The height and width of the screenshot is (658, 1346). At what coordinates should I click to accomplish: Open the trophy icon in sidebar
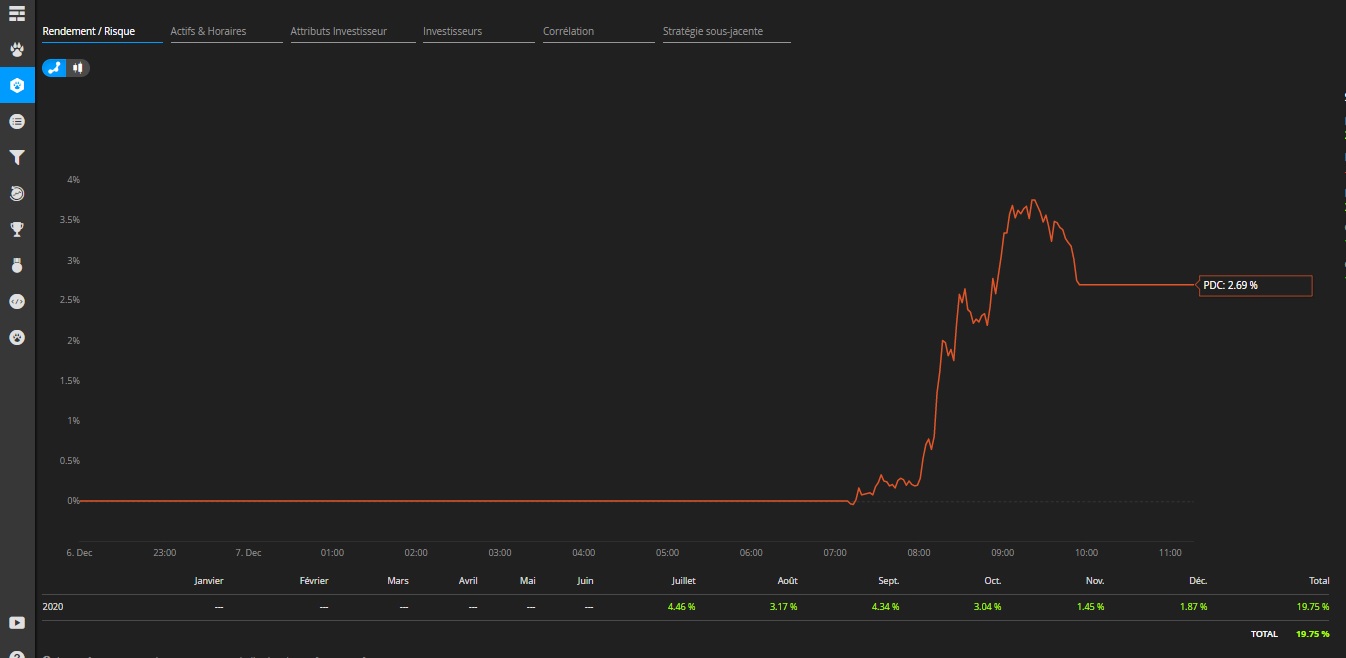[17, 229]
